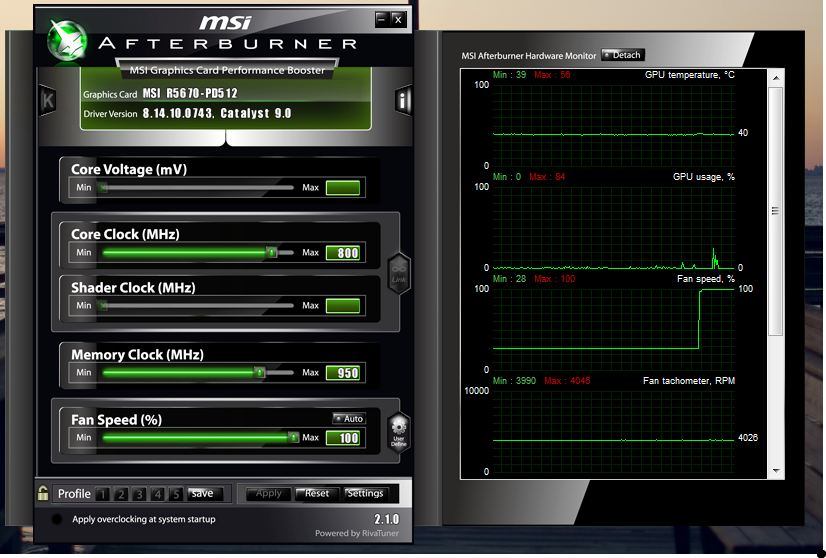This screenshot has height=558, width=826.
Task: Click the Max : 84 GPU usage reading
Action: pyautogui.click(x=547, y=177)
